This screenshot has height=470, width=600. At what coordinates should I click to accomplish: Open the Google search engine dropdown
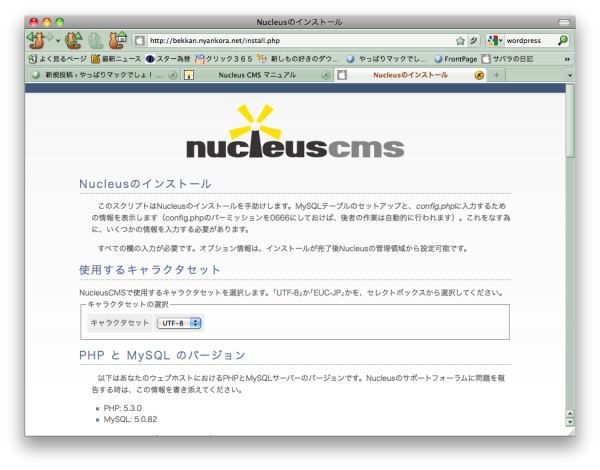pos(495,40)
